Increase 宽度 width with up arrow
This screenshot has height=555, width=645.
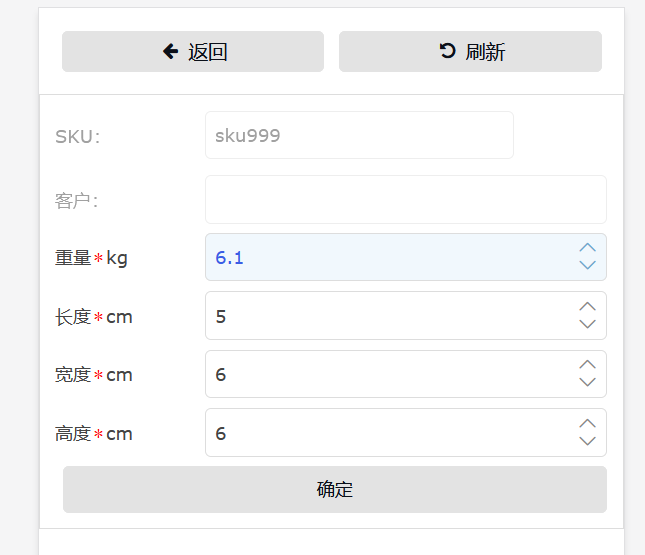point(587,365)
